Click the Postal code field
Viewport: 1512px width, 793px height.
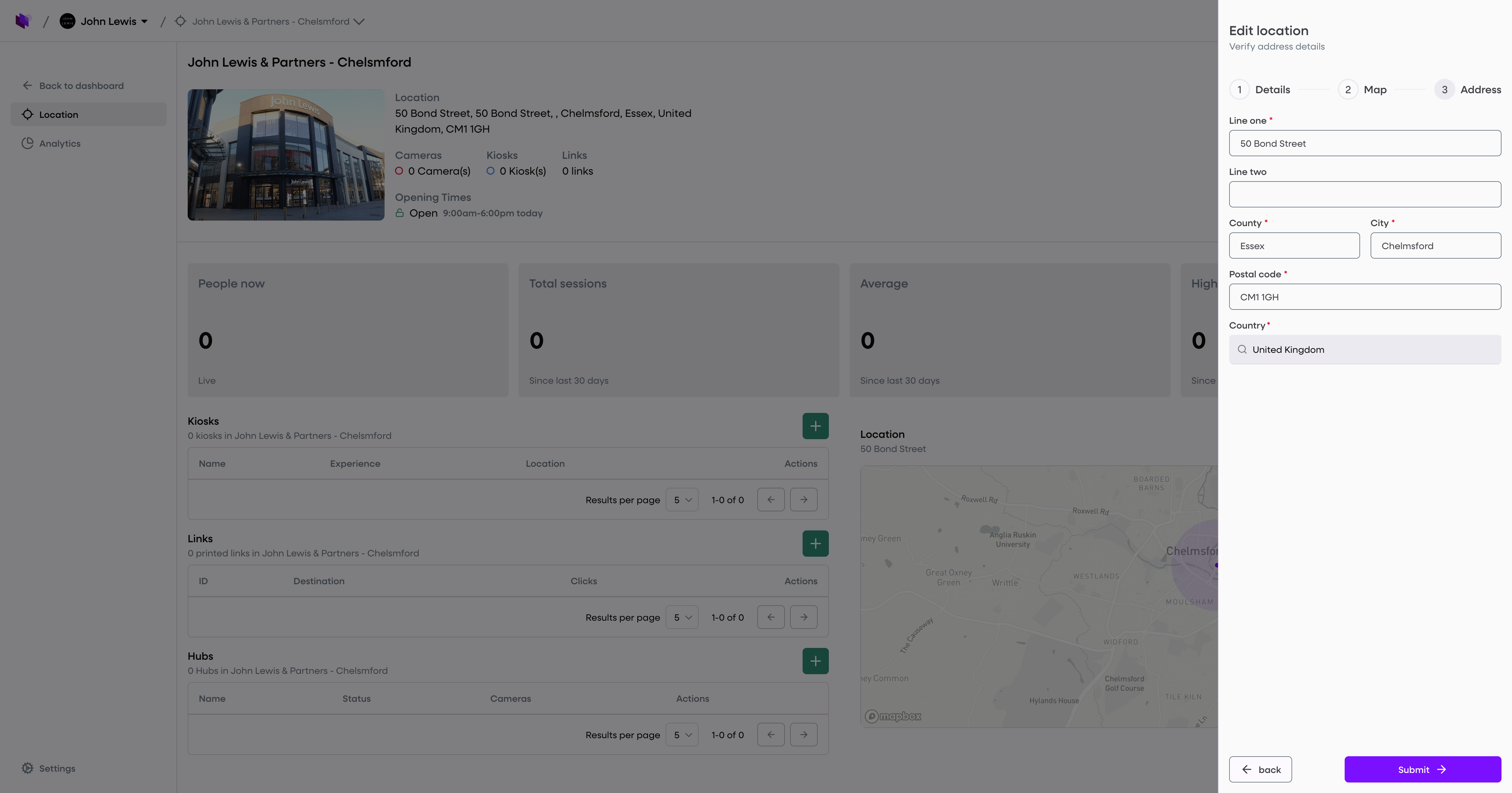point(1365,297)
